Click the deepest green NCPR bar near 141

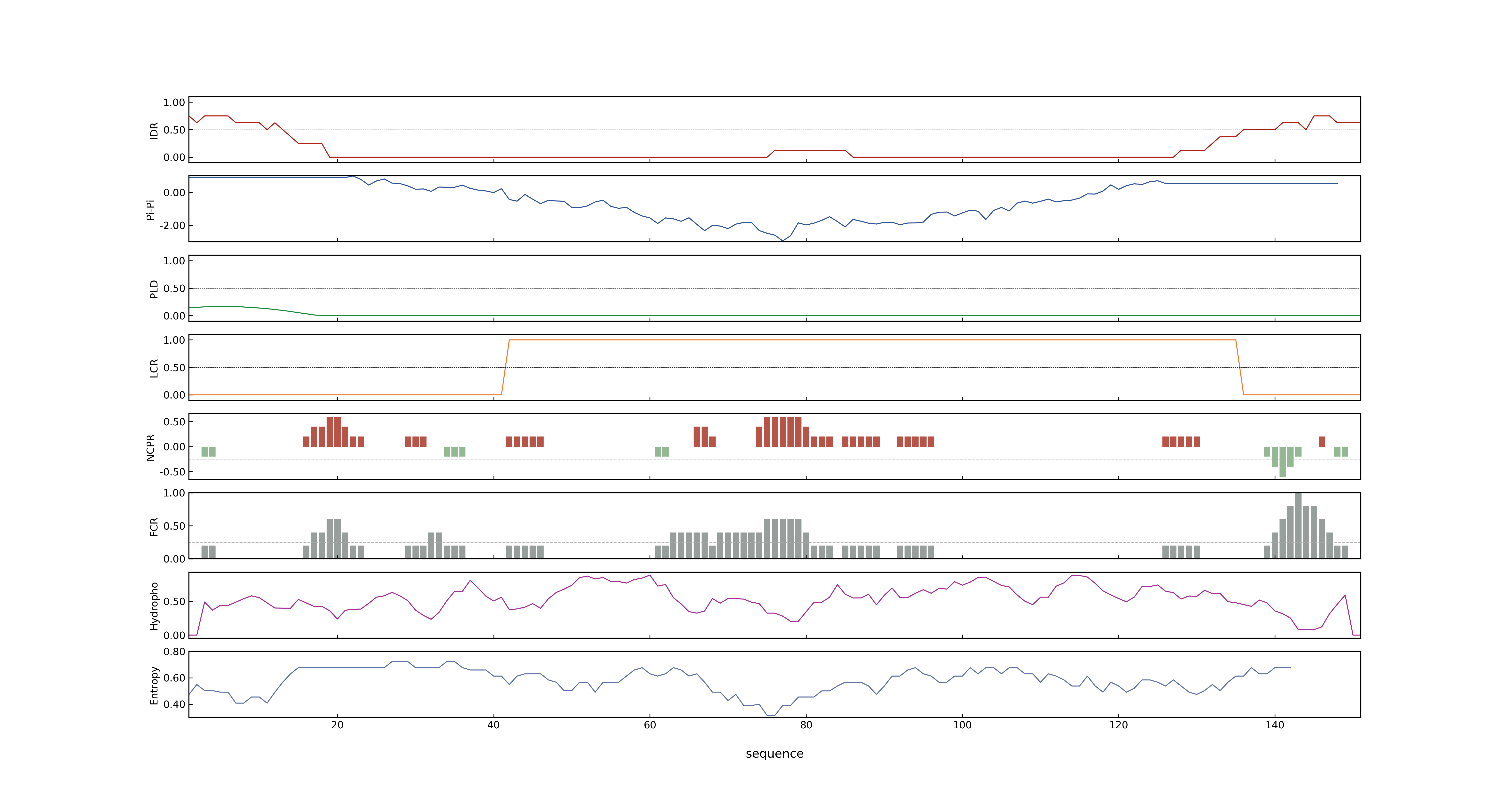pyautogui.click(x=1282, y=462)
